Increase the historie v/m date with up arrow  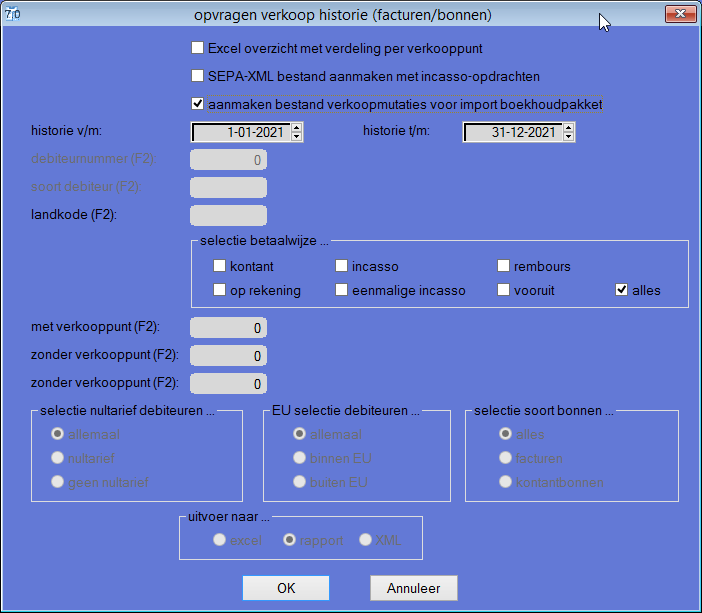pyautogui.click(x=297, y=128)
